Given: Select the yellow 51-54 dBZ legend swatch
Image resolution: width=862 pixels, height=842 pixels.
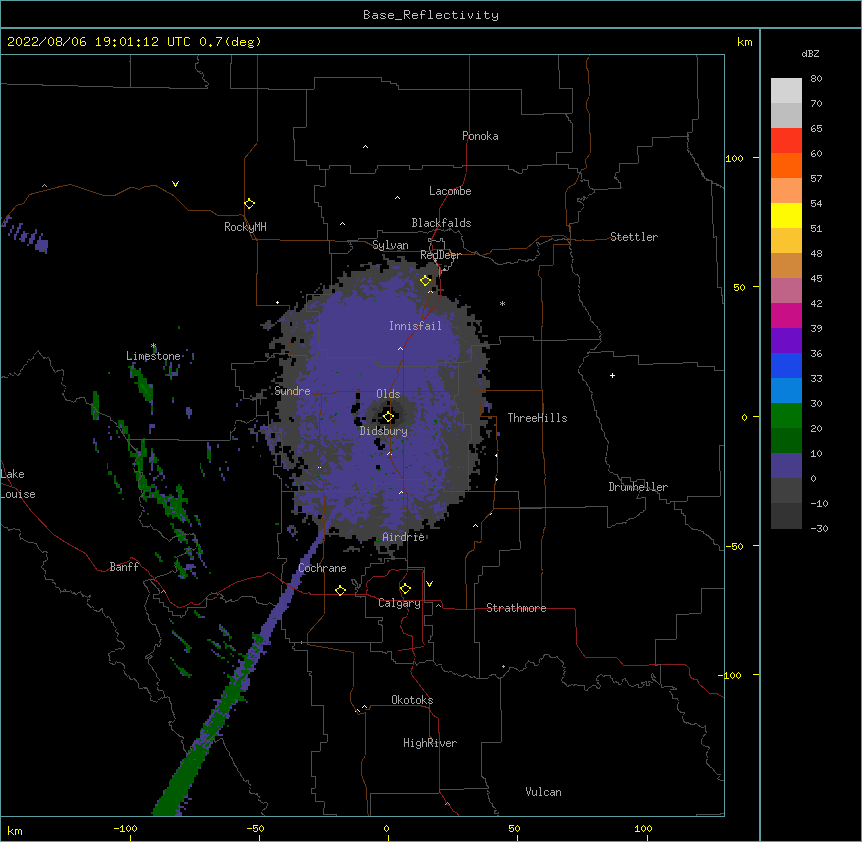Looking at the screenshot, I should coord(786,216).
